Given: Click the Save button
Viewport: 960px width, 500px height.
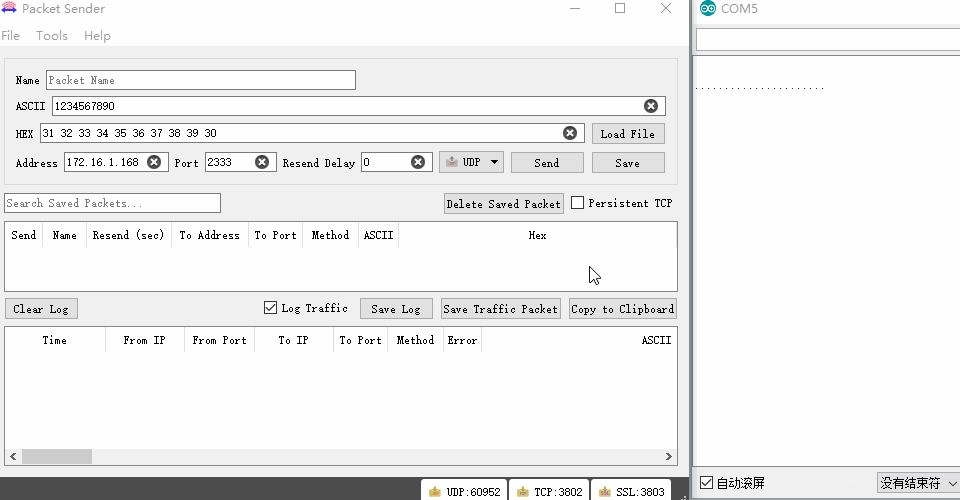Looking at the screenshot, I should click(x=628, y=163).
